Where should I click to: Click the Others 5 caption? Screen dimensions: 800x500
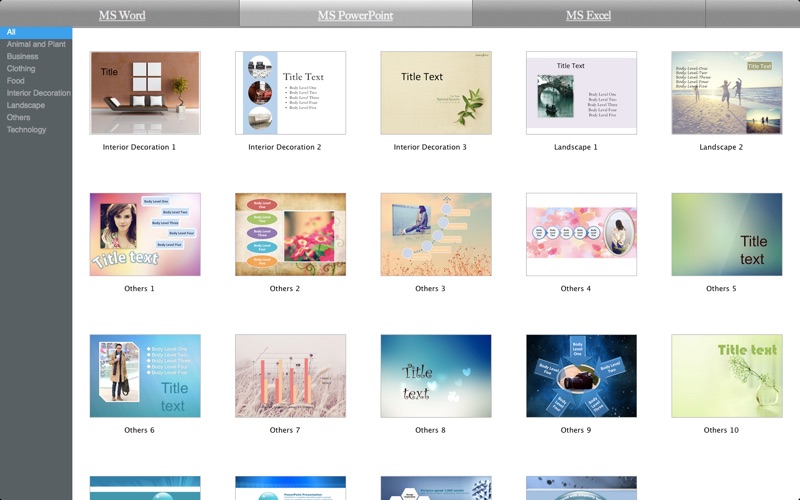pos(721,288)
